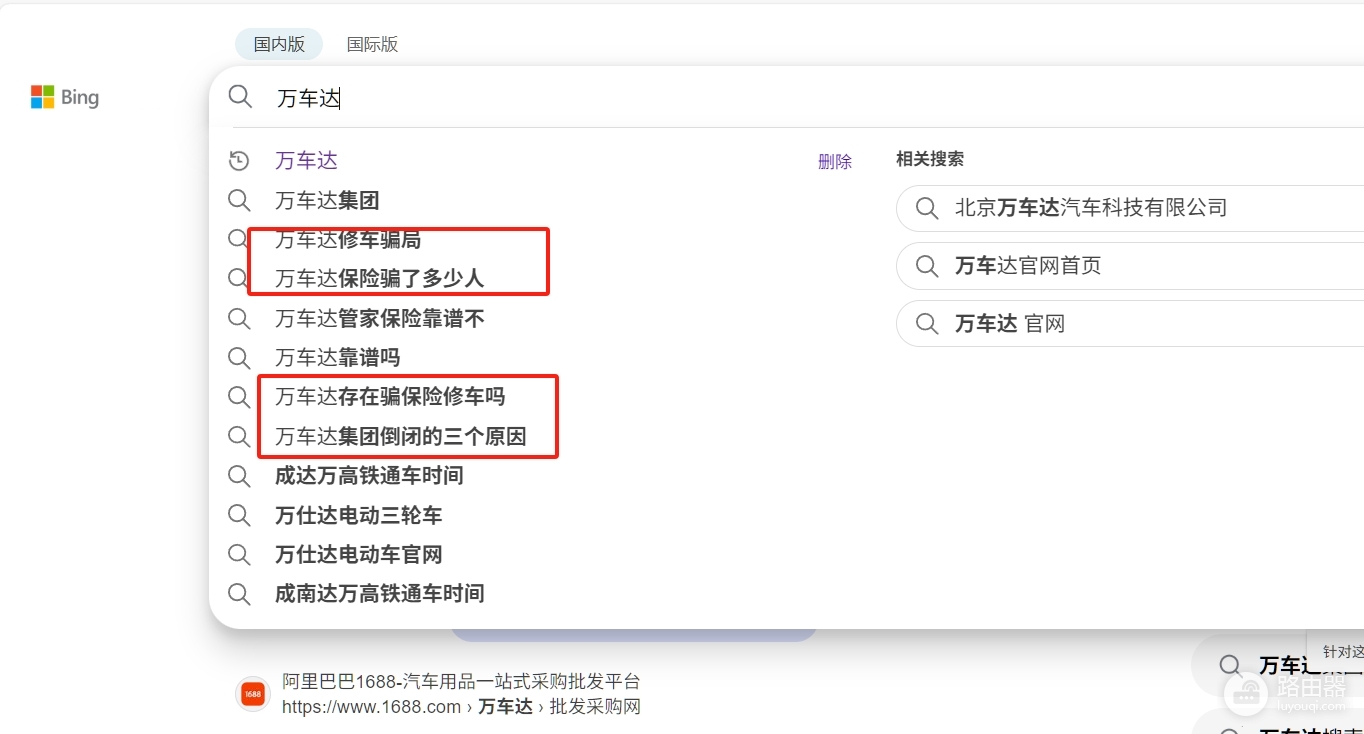Open related search 万车达 官网
Image resolution: width=1364 pixels, height=734 pixels.
(x=1130, y=324)
